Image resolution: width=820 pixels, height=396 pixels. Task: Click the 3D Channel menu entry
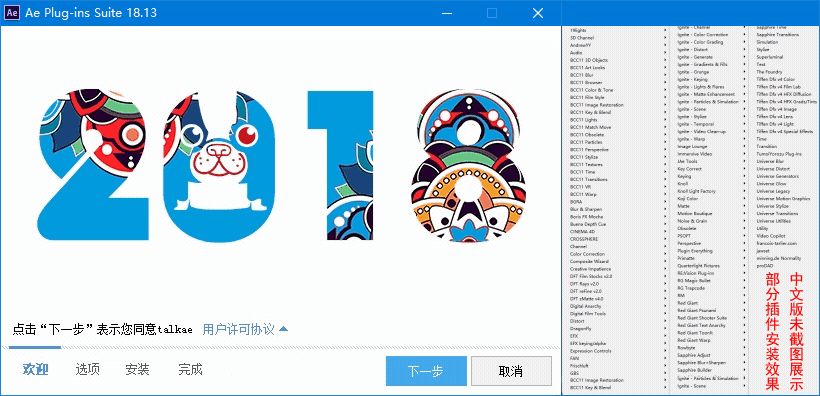(x=582, y=38)
